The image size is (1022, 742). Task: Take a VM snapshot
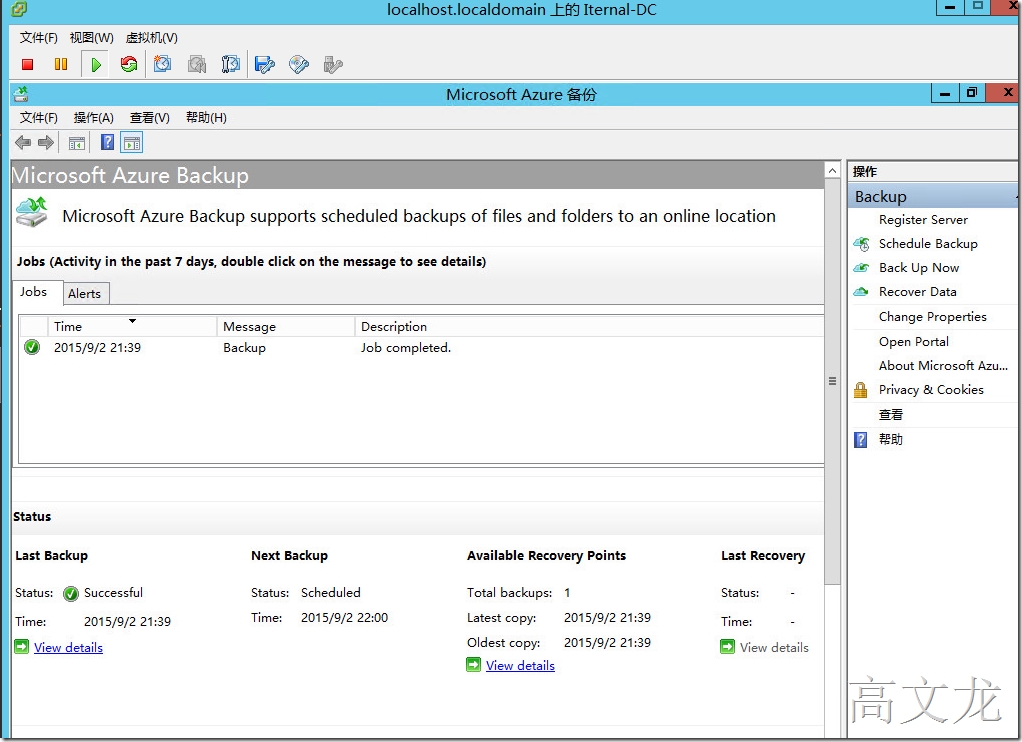click(x=162, y=64)
